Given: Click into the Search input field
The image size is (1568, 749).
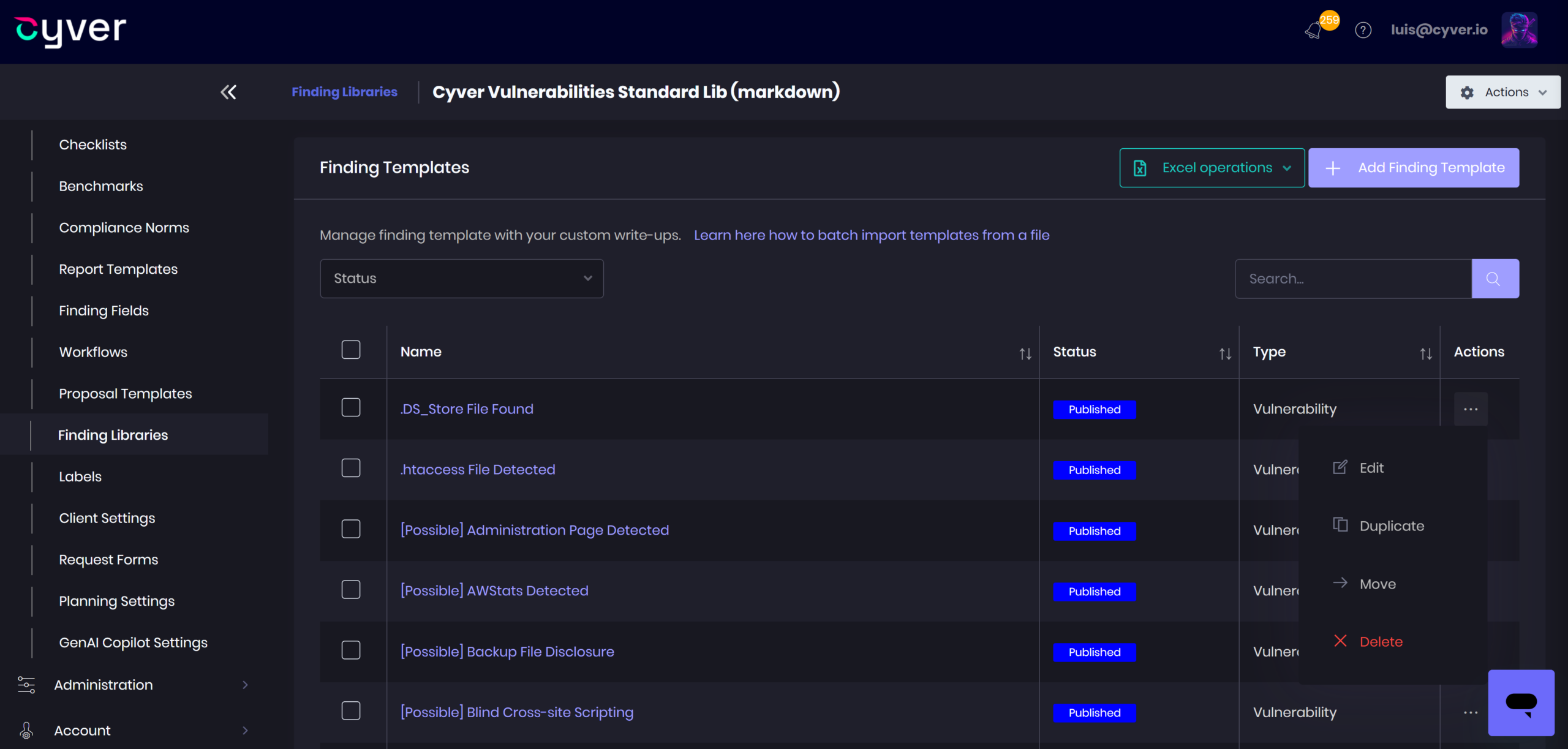Looking at the screenshot, I should (x=1353, y=279).
